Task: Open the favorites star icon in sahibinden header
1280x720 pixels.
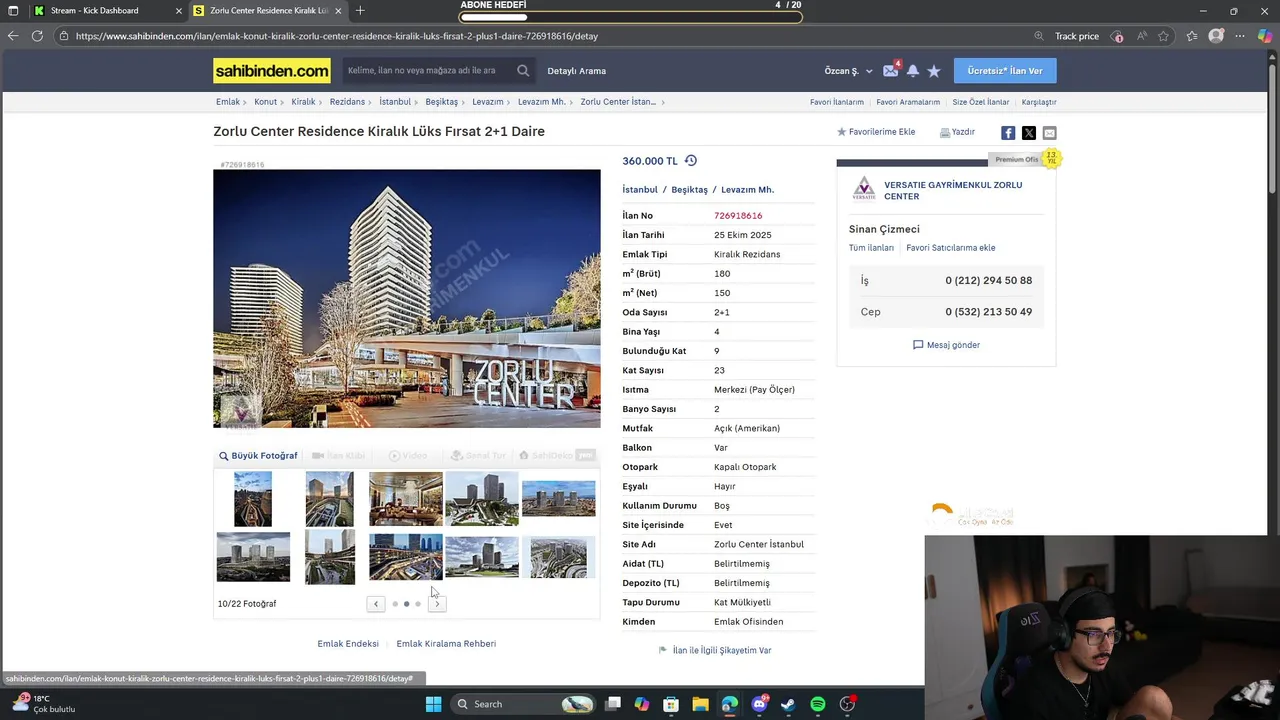Action: (934, 71)
